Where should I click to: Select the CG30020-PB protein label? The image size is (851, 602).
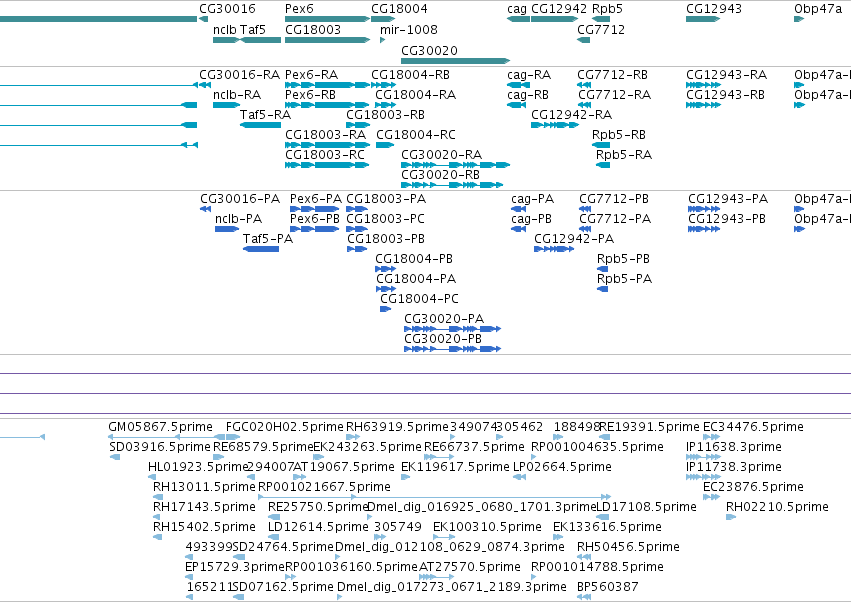pos(443,339)
